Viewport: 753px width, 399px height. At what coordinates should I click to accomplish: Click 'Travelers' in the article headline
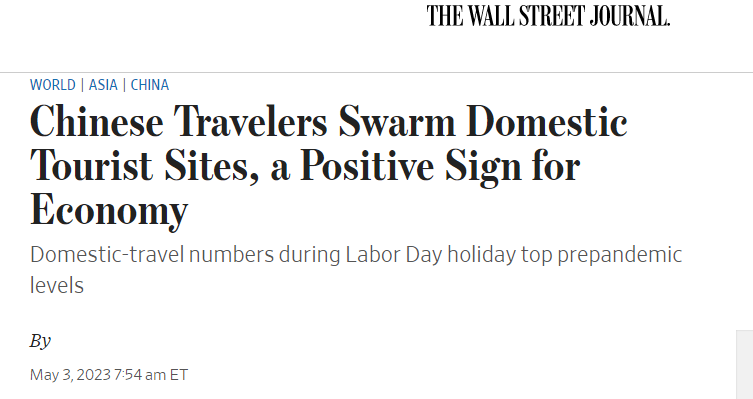click(250, 122)
